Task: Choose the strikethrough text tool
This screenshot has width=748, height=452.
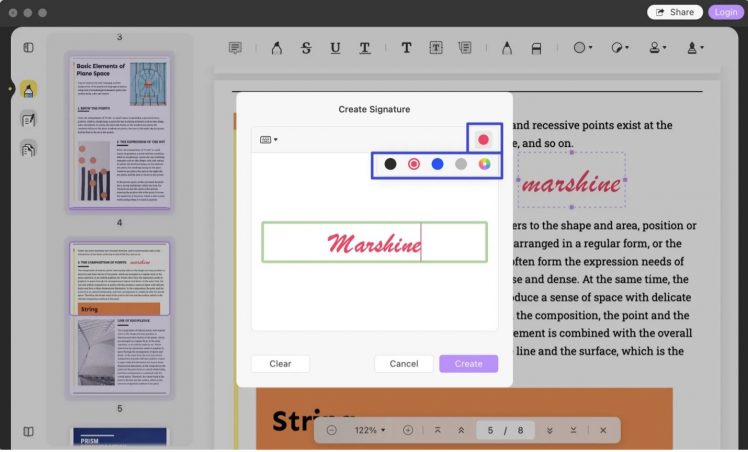Action: pos(306,47)
